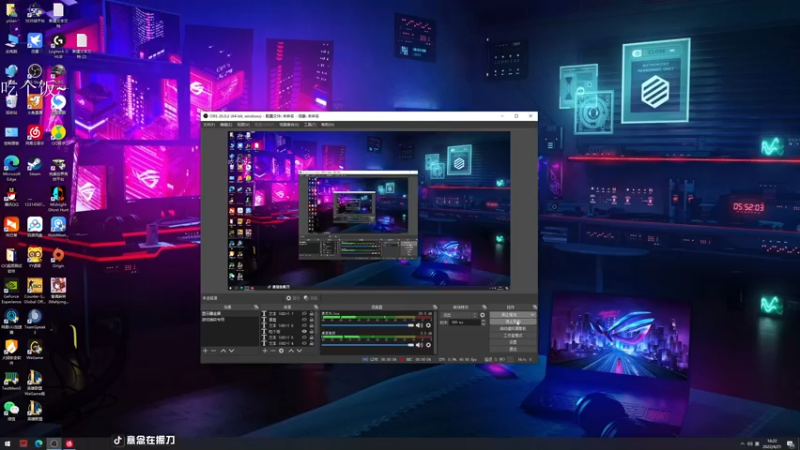
Task: Toggle visibility eye of 吃个饭 source
Action: pos(305,332)
